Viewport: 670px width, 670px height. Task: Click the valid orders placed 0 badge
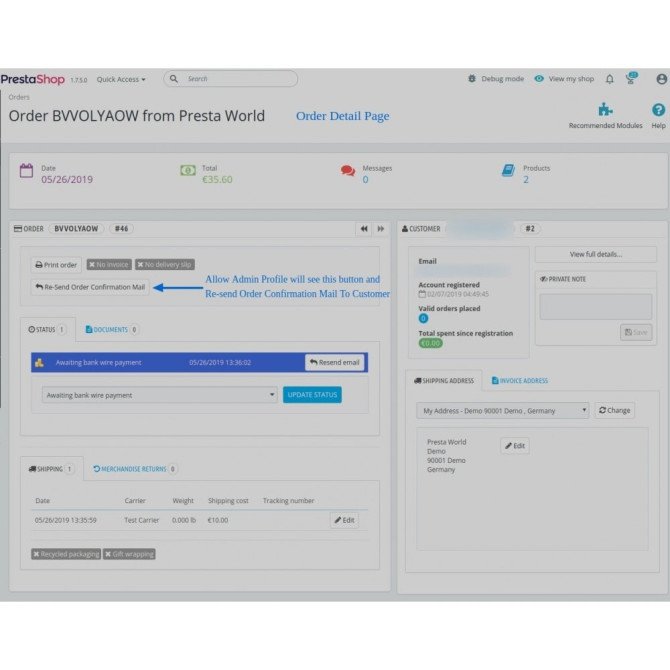point(423,318)
